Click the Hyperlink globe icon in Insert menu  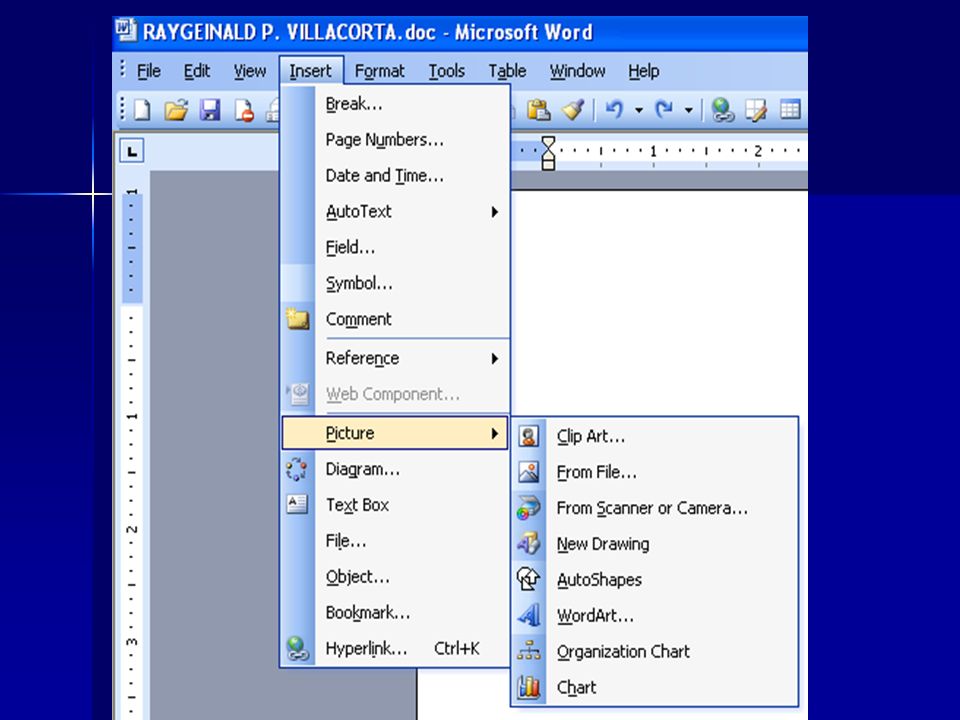point(298,648)
